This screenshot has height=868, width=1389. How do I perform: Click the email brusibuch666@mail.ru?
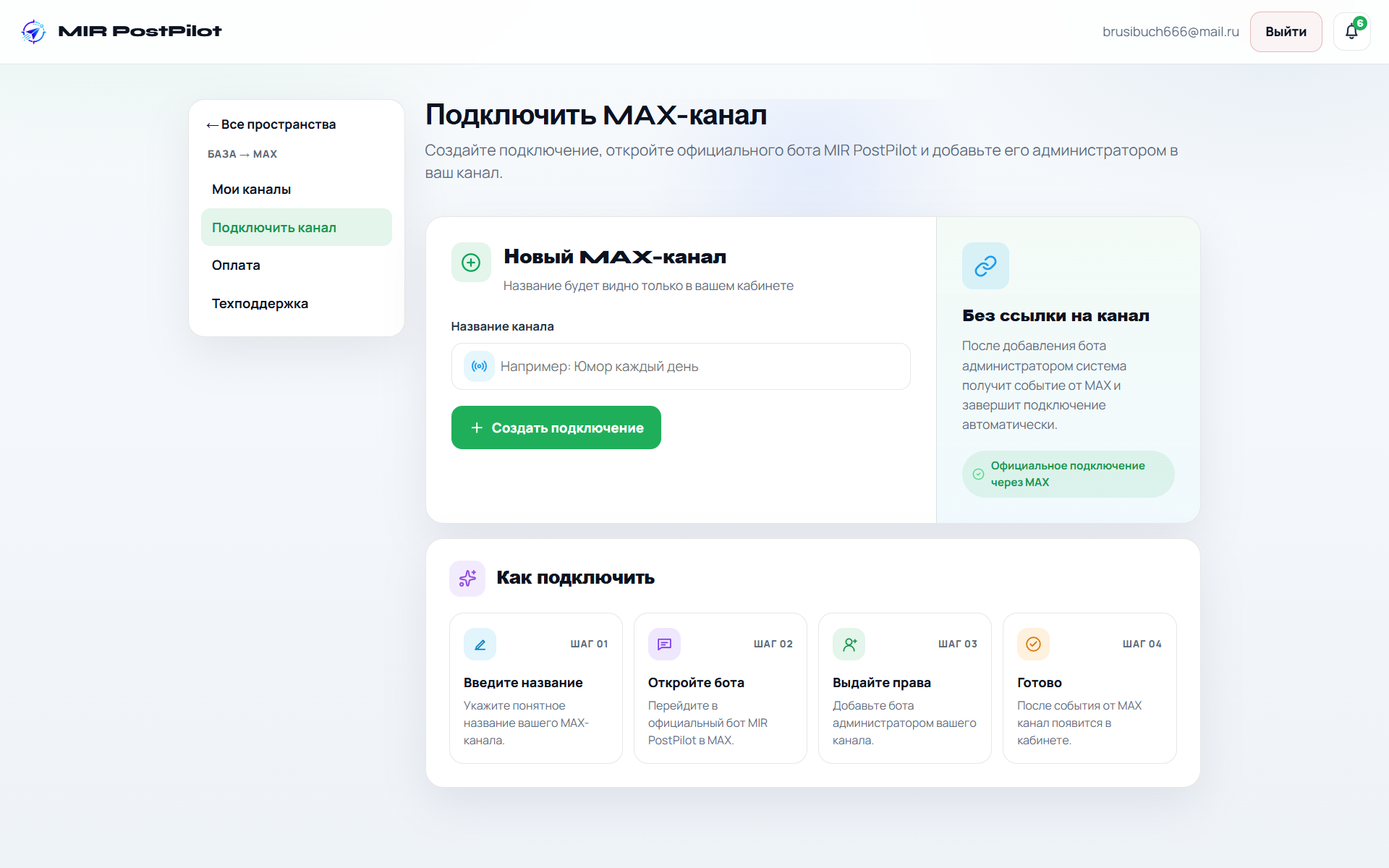pos(1171,32)
